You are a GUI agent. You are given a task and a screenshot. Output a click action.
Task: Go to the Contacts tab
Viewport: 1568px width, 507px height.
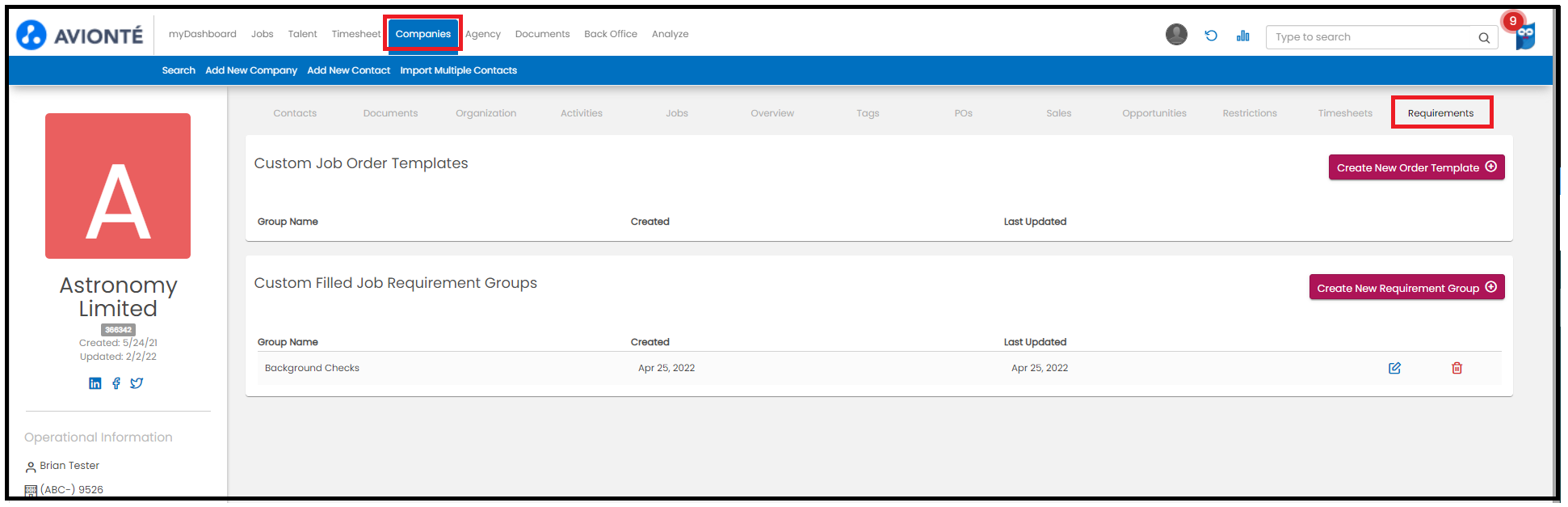pos(295,113)
